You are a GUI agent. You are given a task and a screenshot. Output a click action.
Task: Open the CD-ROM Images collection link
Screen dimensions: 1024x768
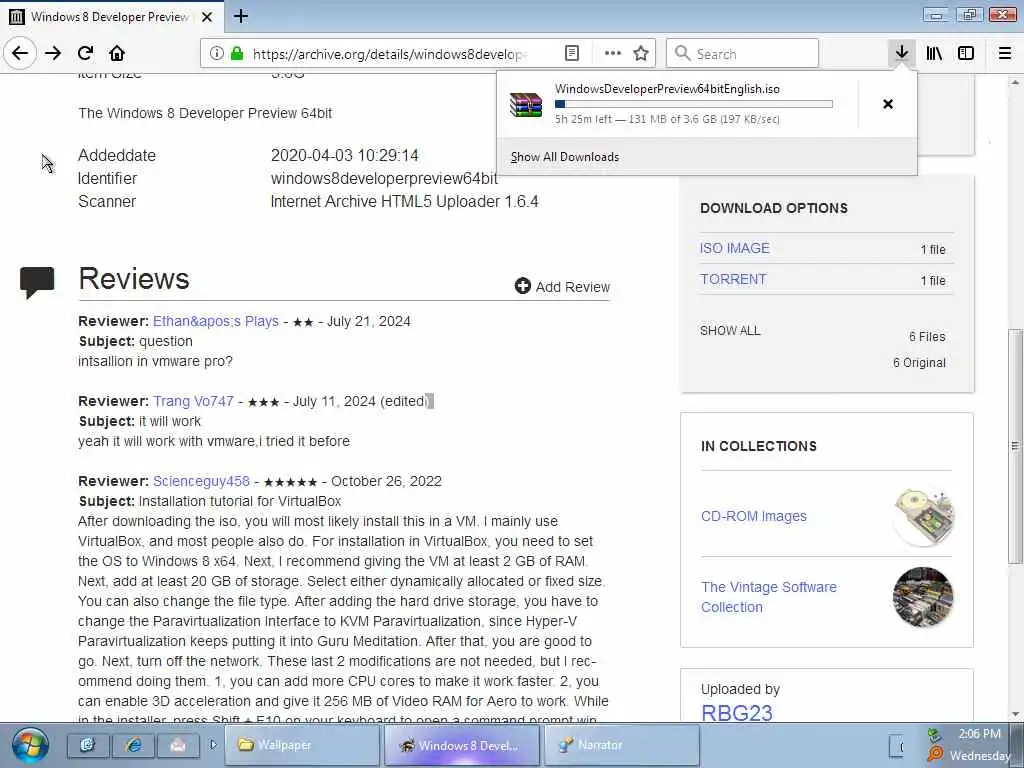753,516
